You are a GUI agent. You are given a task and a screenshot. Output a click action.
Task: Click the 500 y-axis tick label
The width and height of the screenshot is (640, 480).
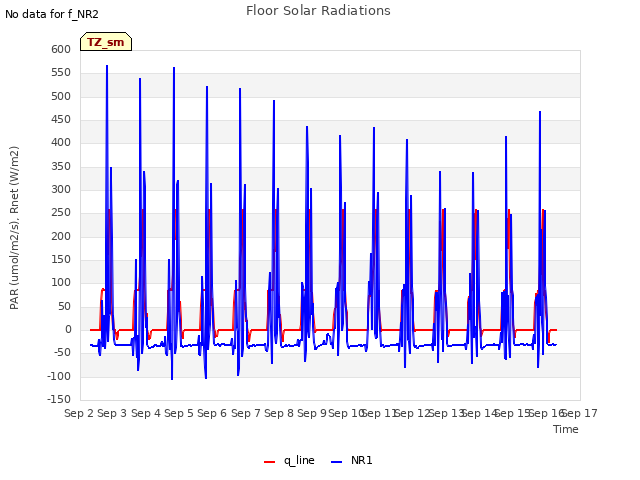[61, 96]
